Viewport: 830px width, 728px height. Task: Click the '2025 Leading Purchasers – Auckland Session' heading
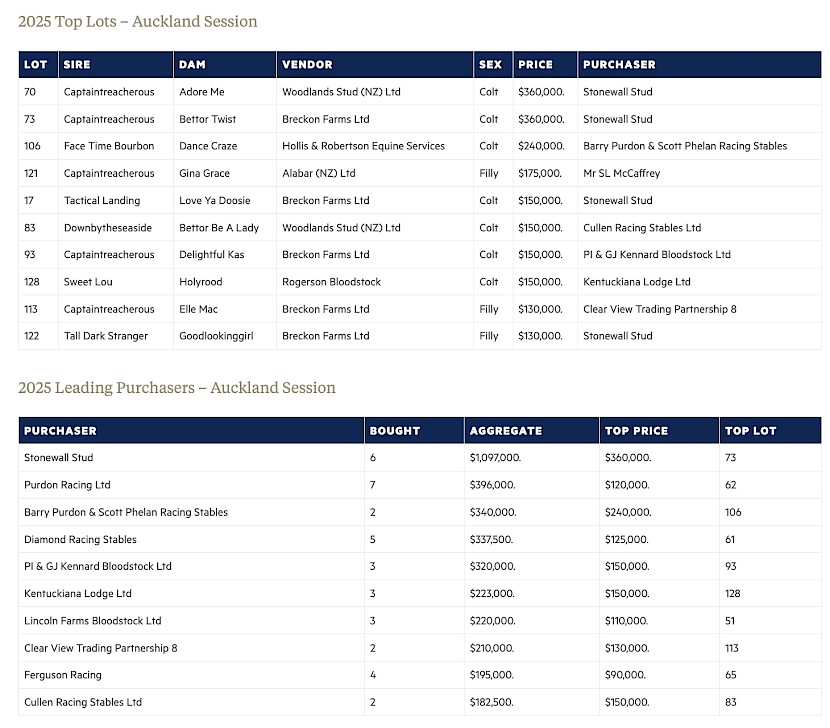tap(177, 388)
